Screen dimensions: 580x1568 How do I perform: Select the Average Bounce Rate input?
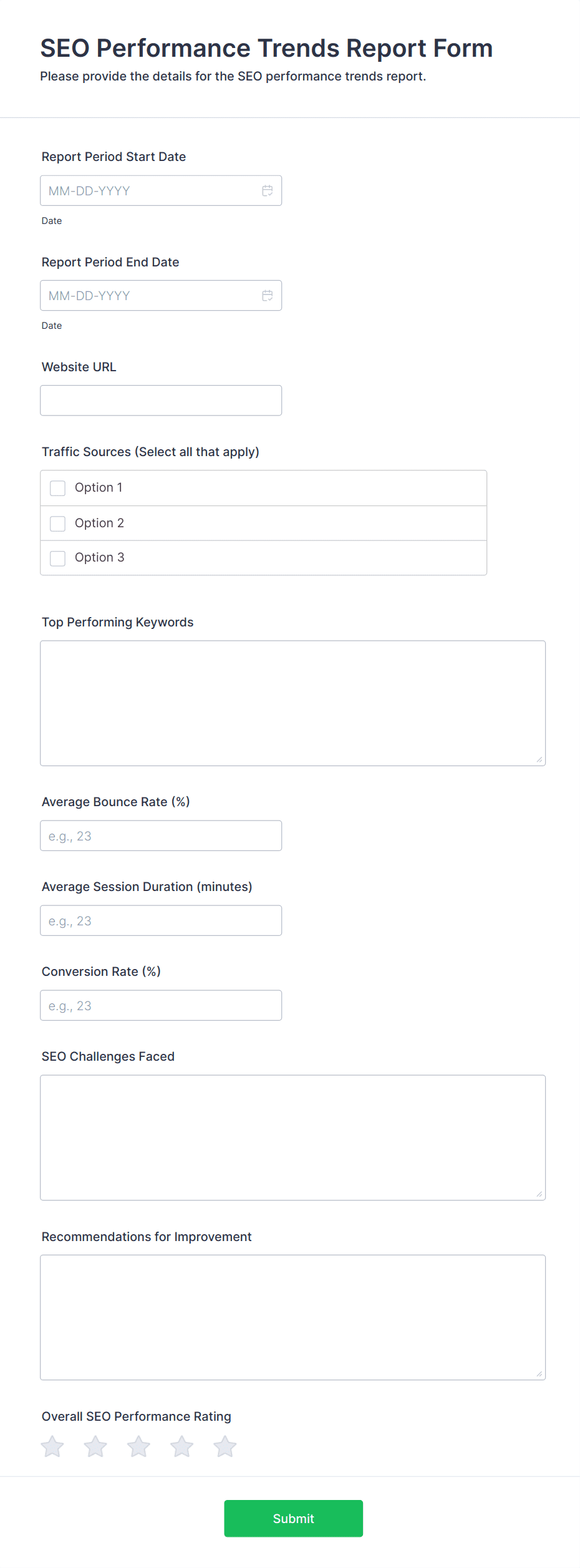pos(161,836)
